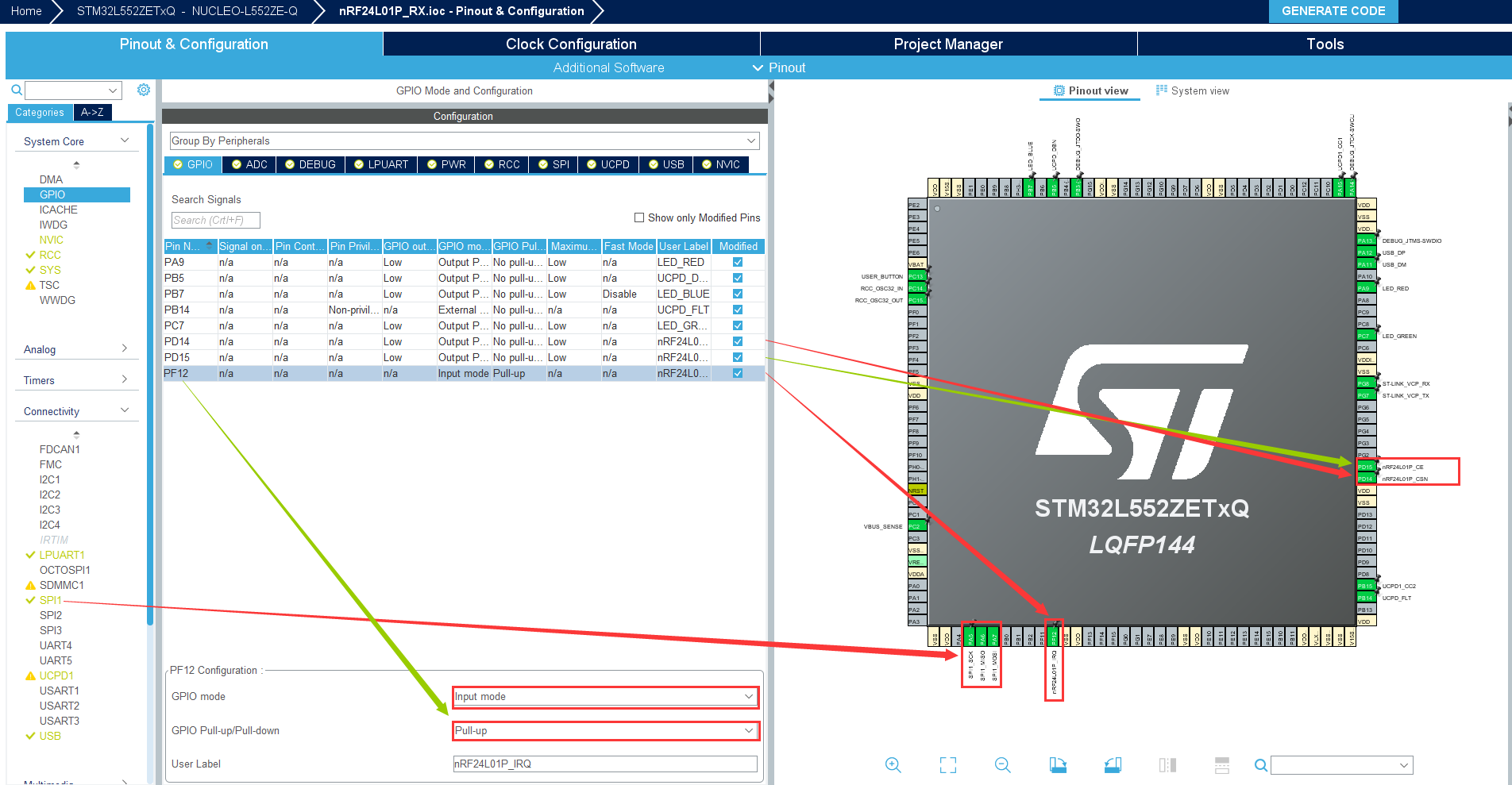Select SPI1 in the Connectivity tree

(50, 600)
